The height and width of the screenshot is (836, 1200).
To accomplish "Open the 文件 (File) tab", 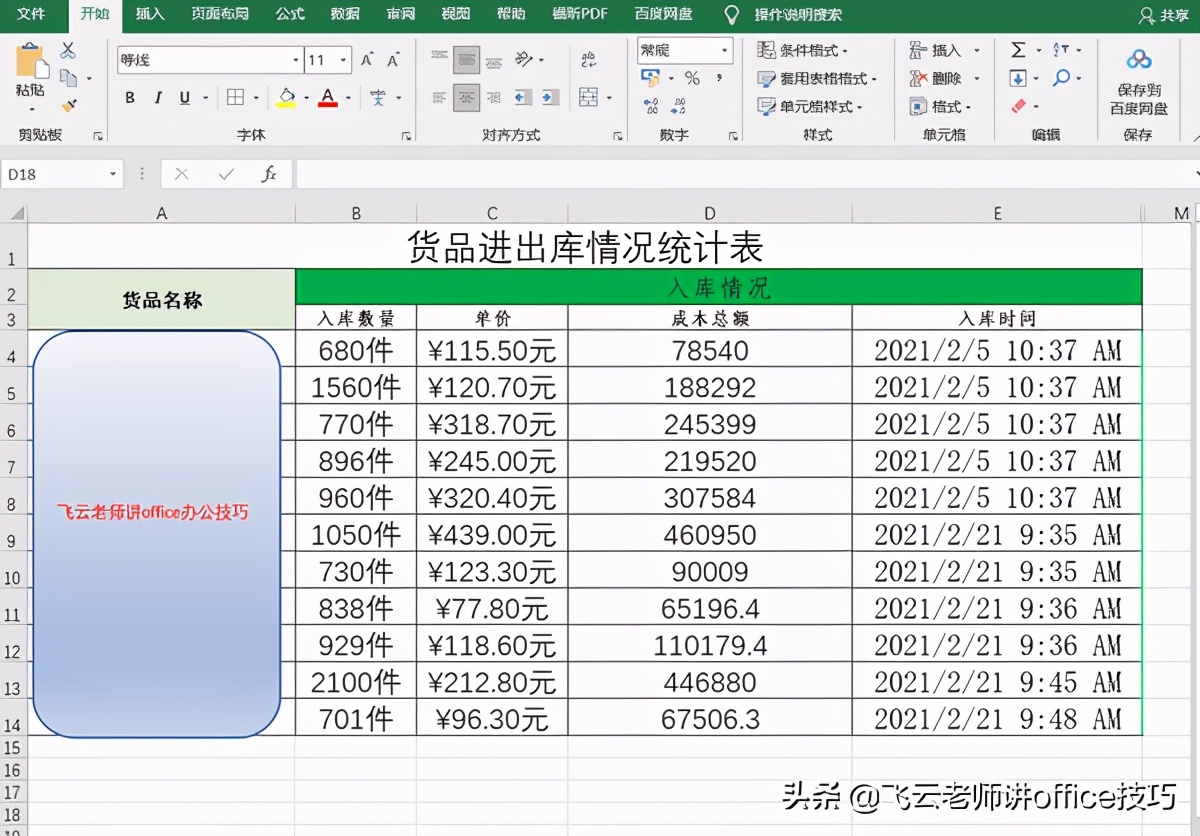I will (x=32, y=14).
